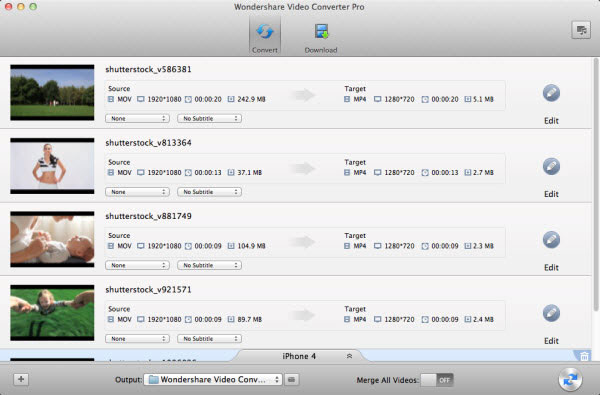Click target size 2.7 MB
This screenshot has height=395, width=600.
[x=483, y=173]
